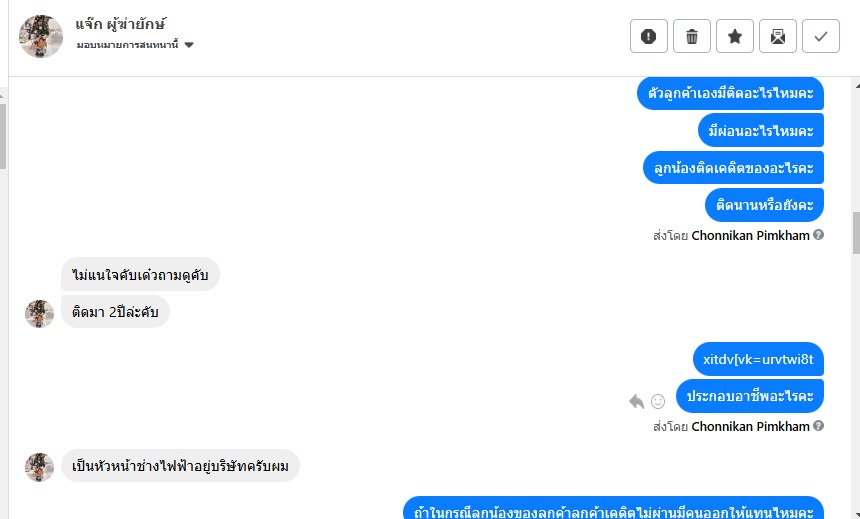The width and height of the screenshot is (860, 519).
Task: Mark conversation as unread envelope icon
Action: tap(778, 36)
